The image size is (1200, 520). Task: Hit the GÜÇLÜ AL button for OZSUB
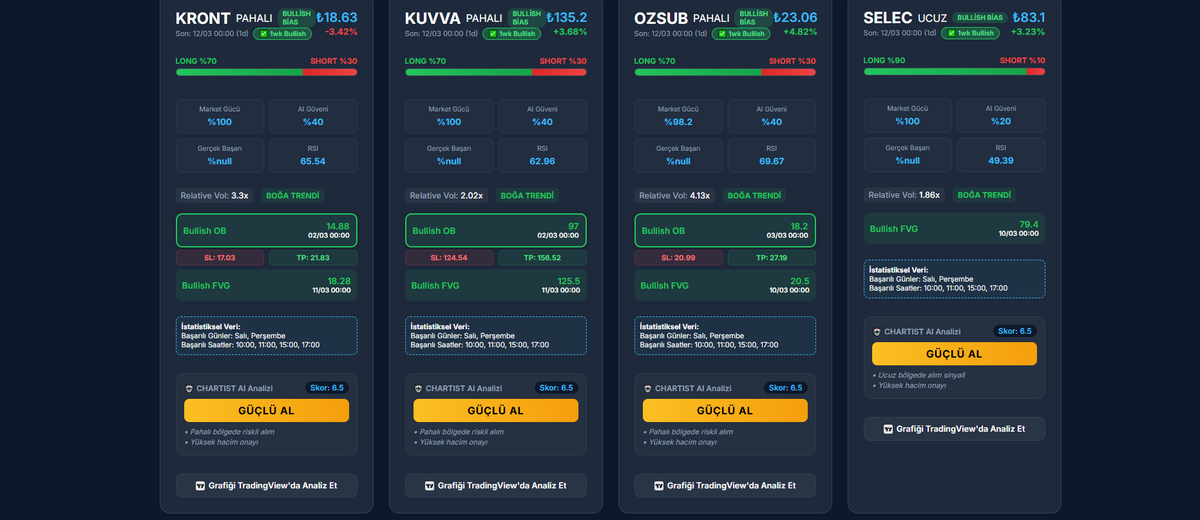pyautogui.click(x=725, y=410)
